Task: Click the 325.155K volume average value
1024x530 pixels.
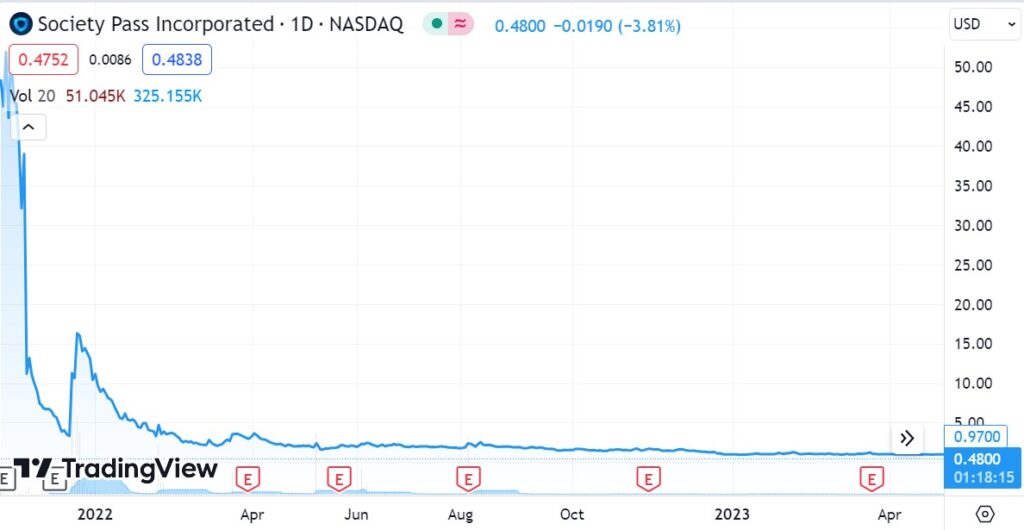Action: click(x=168, y=96)
